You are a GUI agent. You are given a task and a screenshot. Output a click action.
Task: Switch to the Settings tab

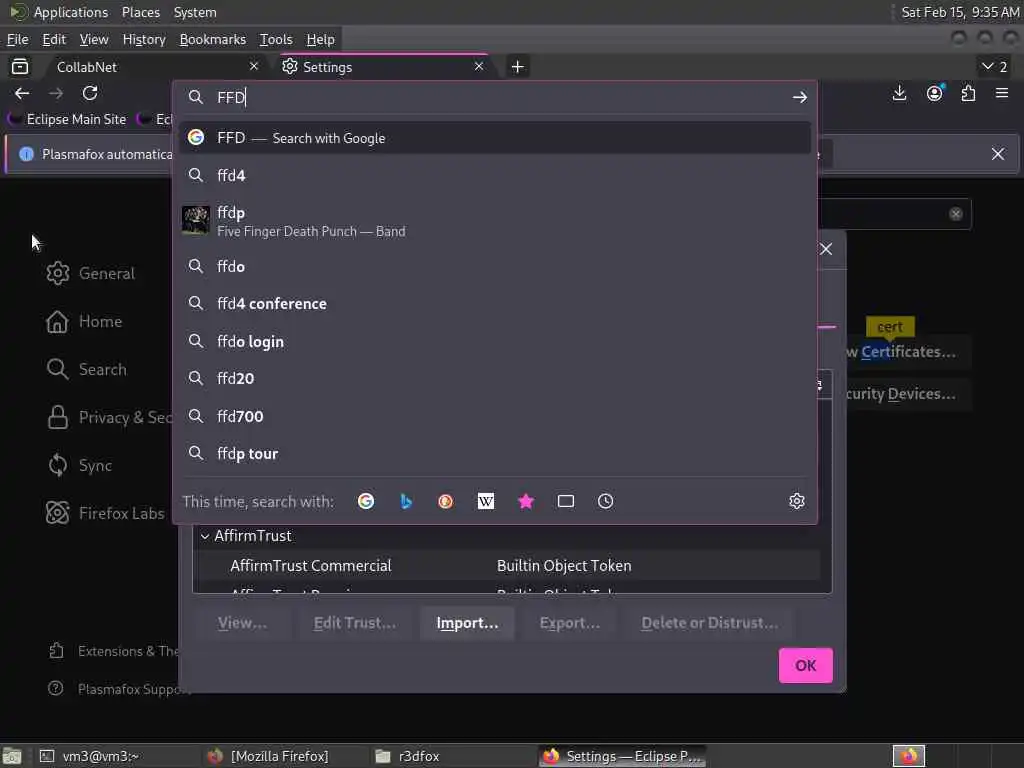[383, 67]
